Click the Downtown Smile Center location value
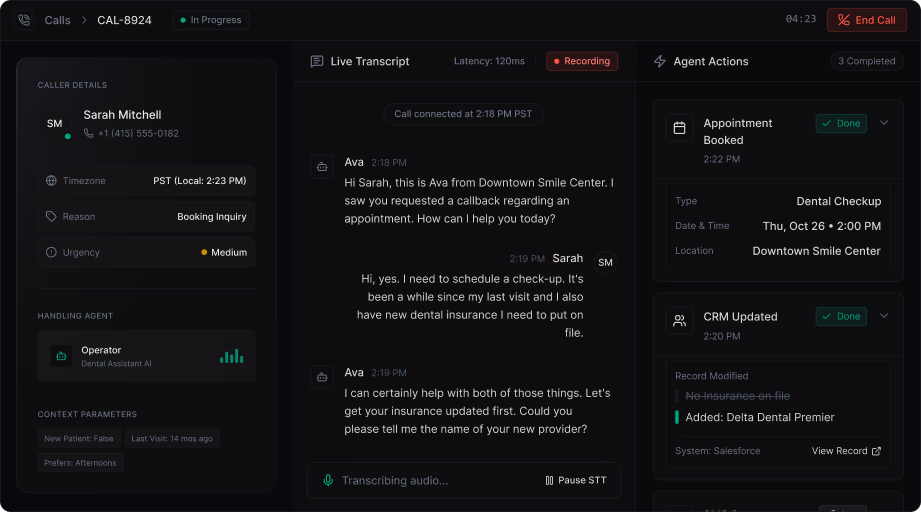921x512 pixels. (x=816, y=251)
